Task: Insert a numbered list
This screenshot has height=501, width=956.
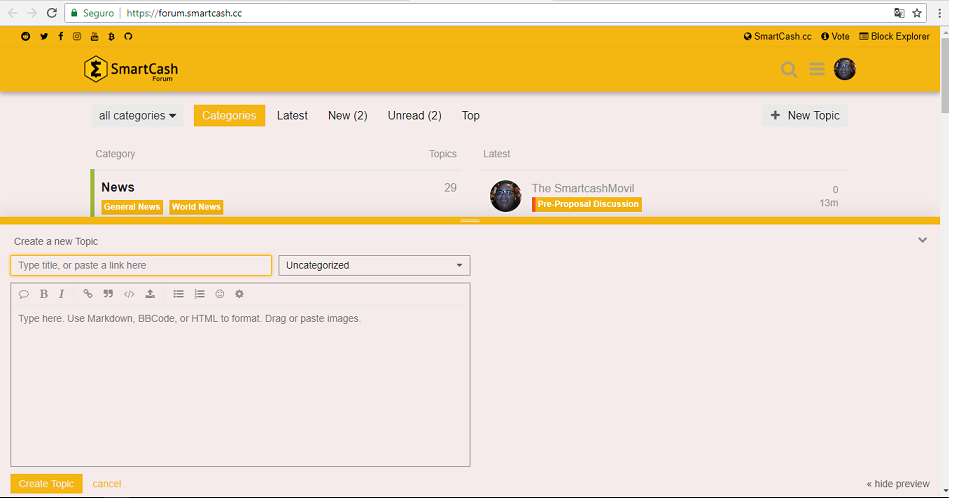Action: pyautogui.click(x=199, y=294)
